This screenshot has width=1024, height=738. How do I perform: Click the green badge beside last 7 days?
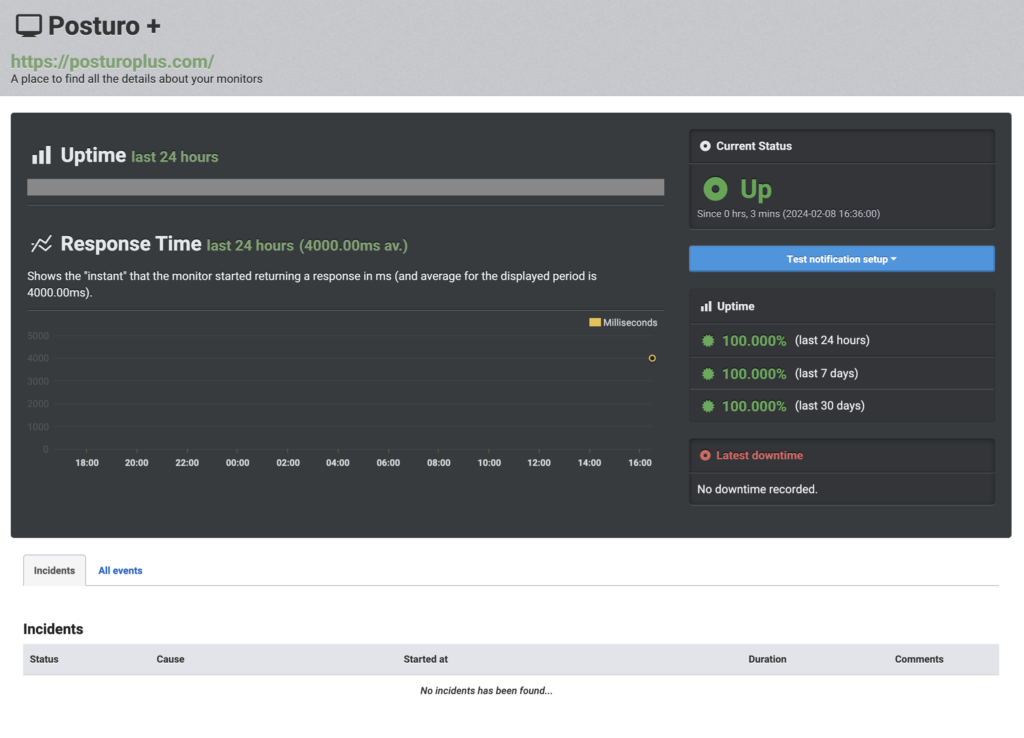708,374
